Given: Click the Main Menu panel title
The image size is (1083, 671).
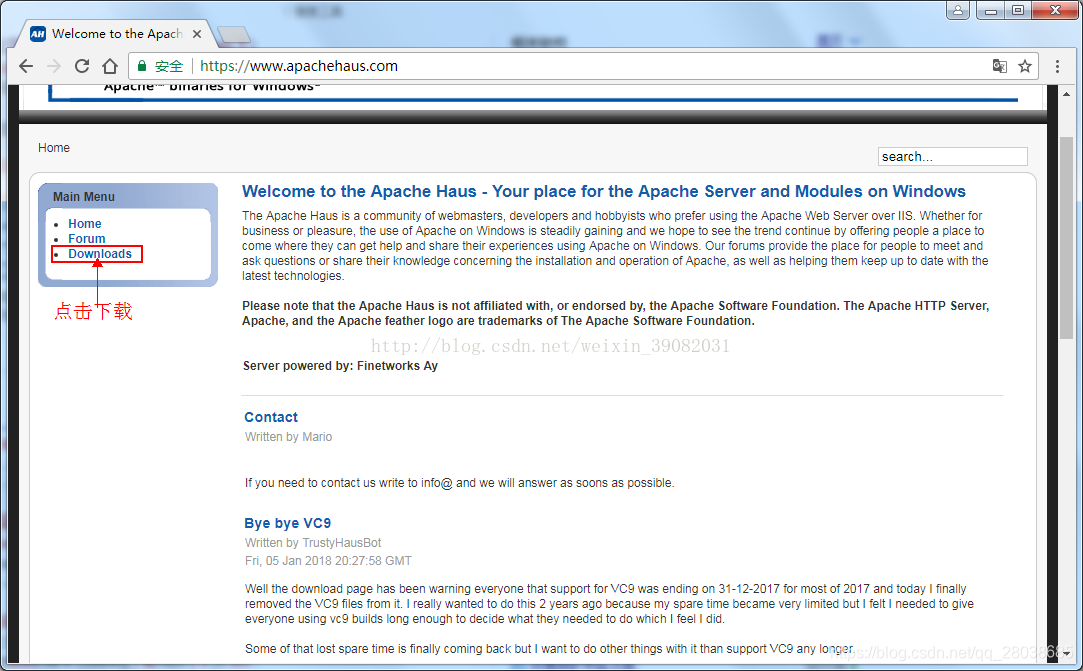Looking at the screenshot, I should (x=84, y=197).
